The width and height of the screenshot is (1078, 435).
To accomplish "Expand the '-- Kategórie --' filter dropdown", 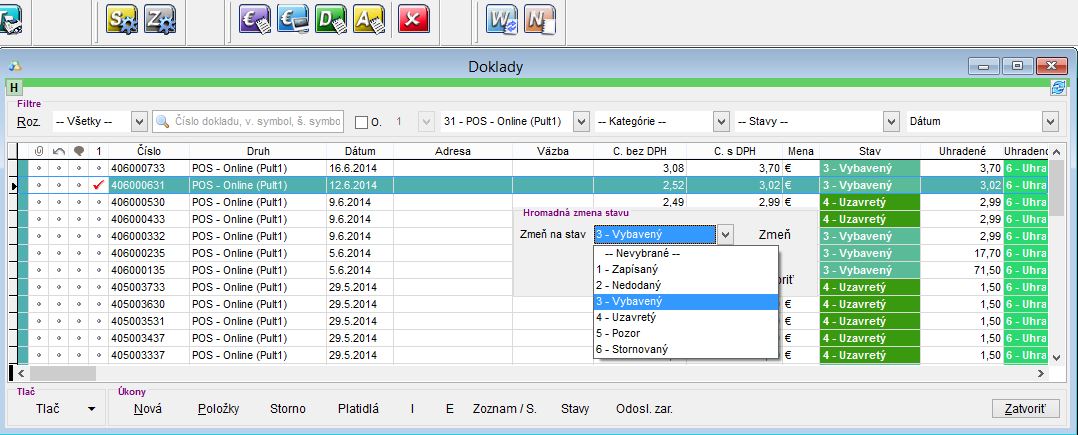I will [x=721, y=121].
